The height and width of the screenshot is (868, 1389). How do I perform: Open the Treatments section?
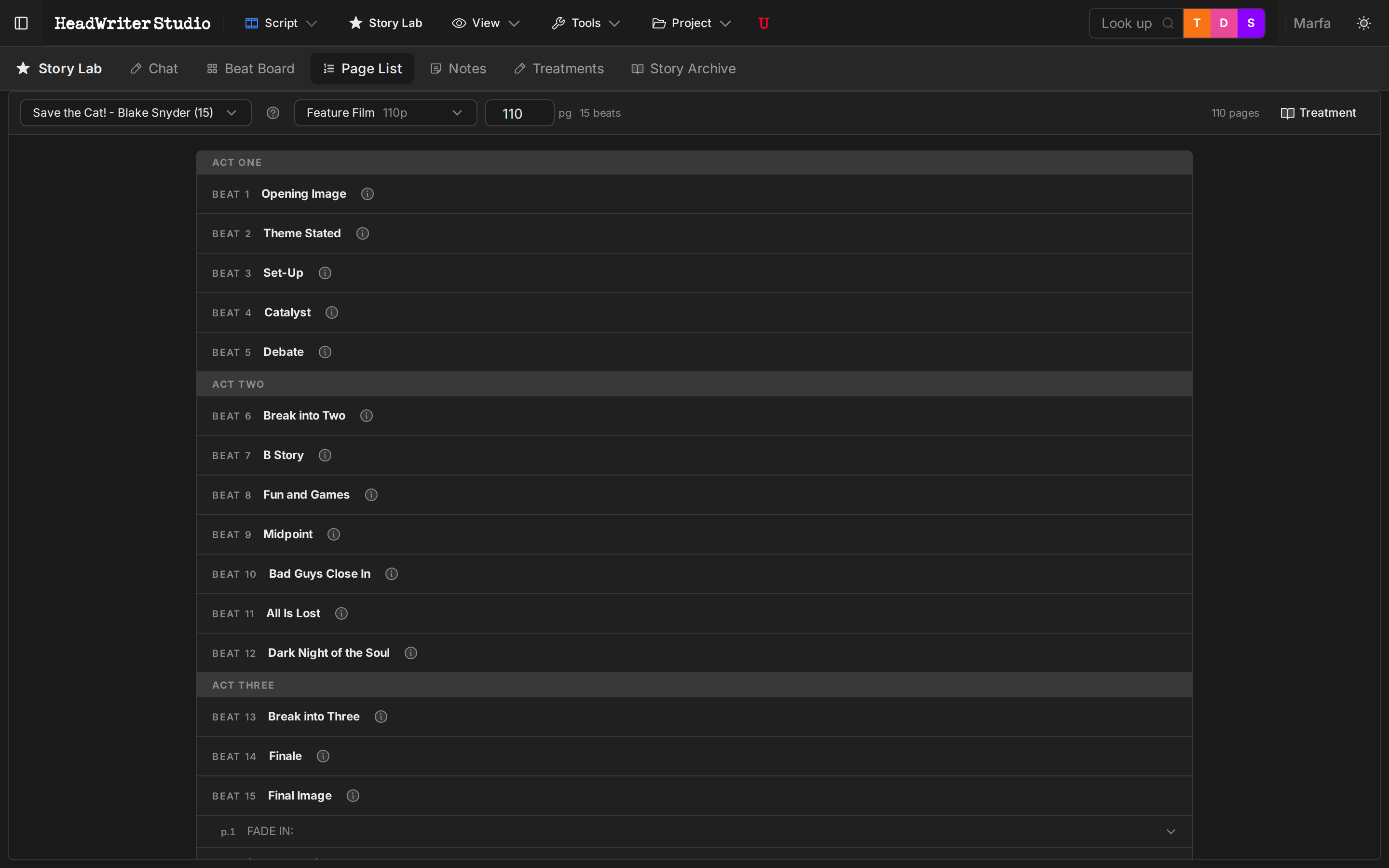[x=558, y=68]
